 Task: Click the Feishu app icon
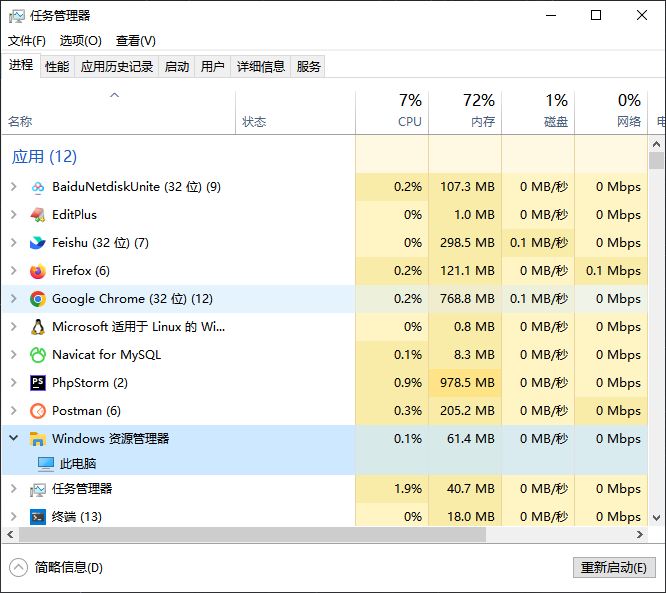(38, 243)
